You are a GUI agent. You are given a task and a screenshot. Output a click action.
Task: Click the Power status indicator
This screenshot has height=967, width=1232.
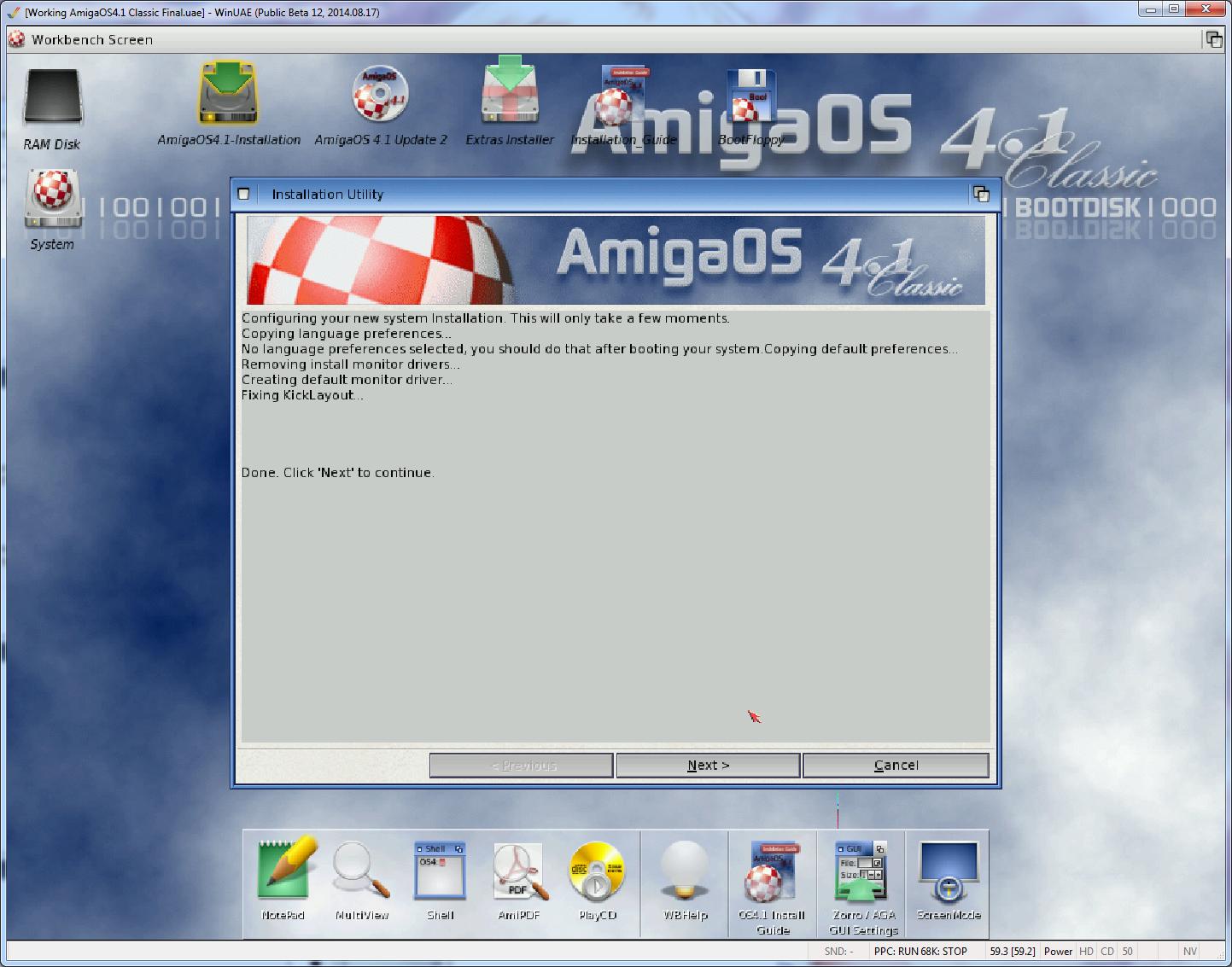1058,951
